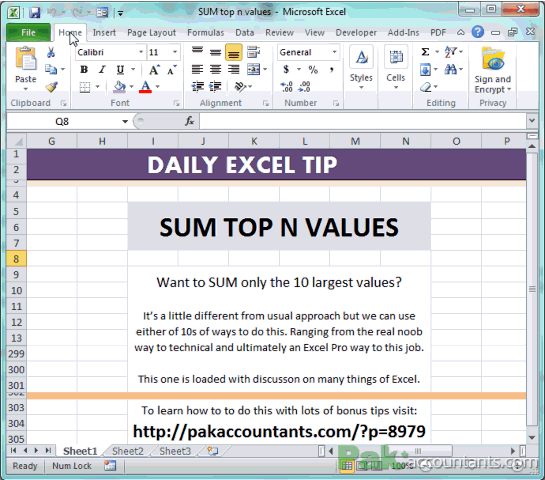Screen dimensions: 545x480
Task: Expand the General number format dropdown
Action: pos(334,52)
